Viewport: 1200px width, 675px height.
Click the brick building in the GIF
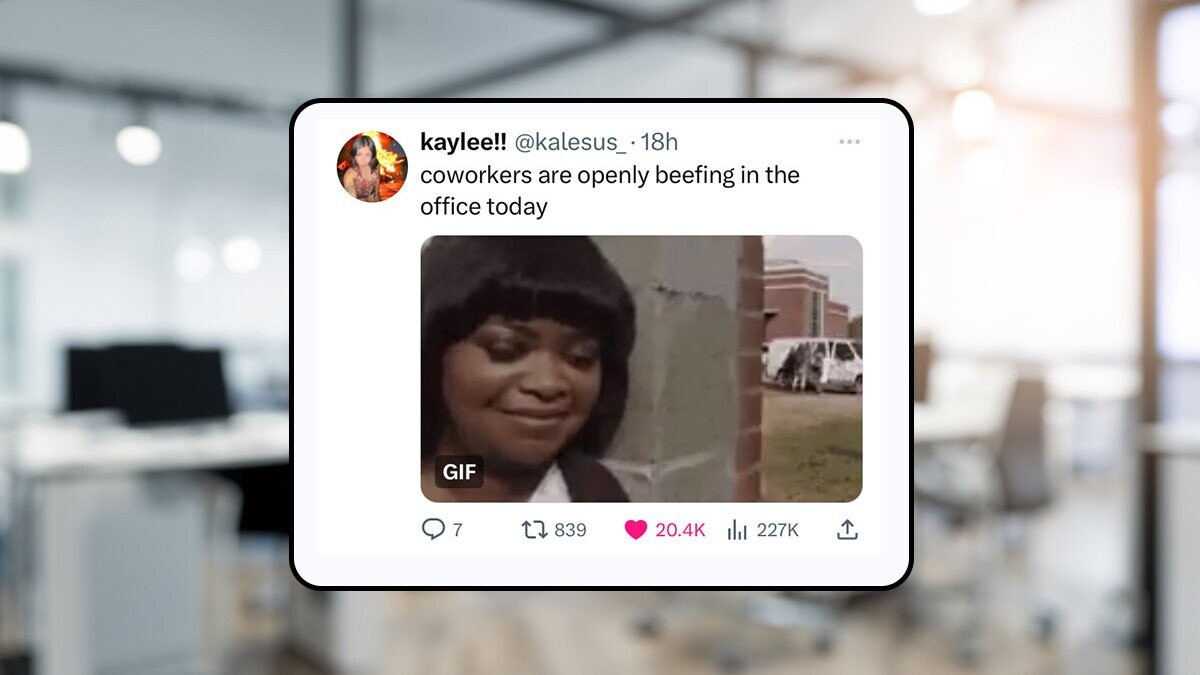(806, 300)
